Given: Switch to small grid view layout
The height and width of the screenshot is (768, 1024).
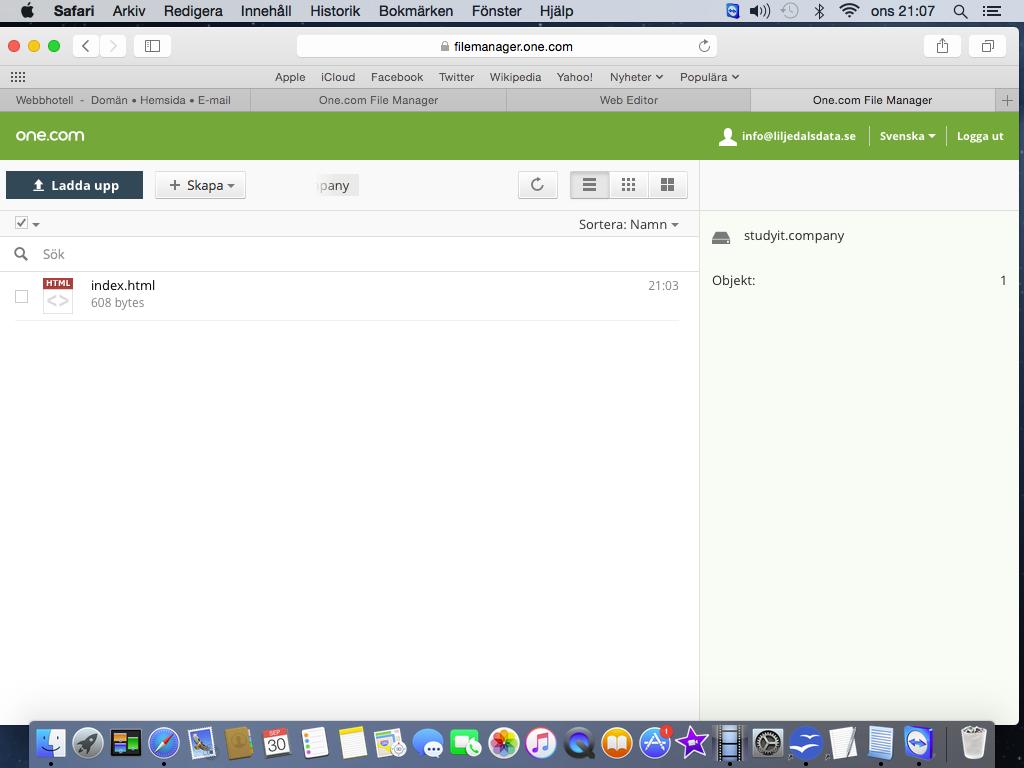Looking at the screenshot, I should pyautogui.click(x=628, y=185).
